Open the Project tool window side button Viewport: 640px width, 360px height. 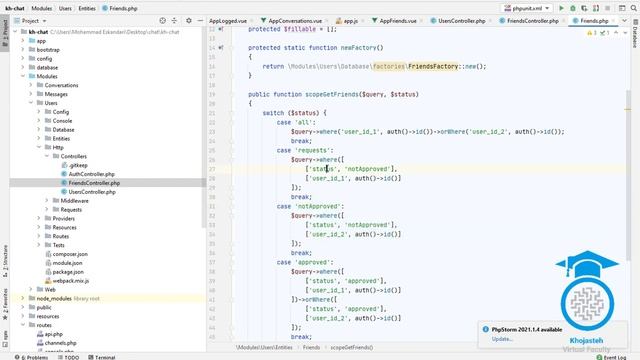coord(5,33)
